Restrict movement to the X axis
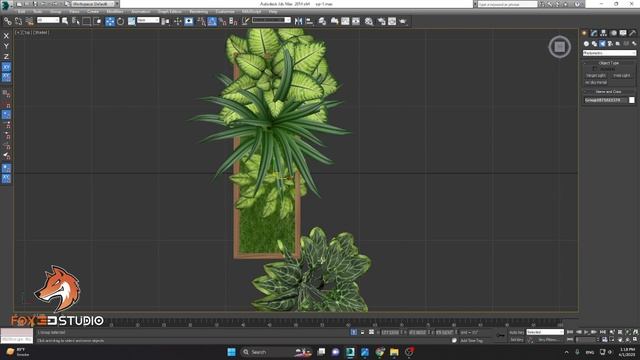 pyautogui.click(x=6, y=36)
